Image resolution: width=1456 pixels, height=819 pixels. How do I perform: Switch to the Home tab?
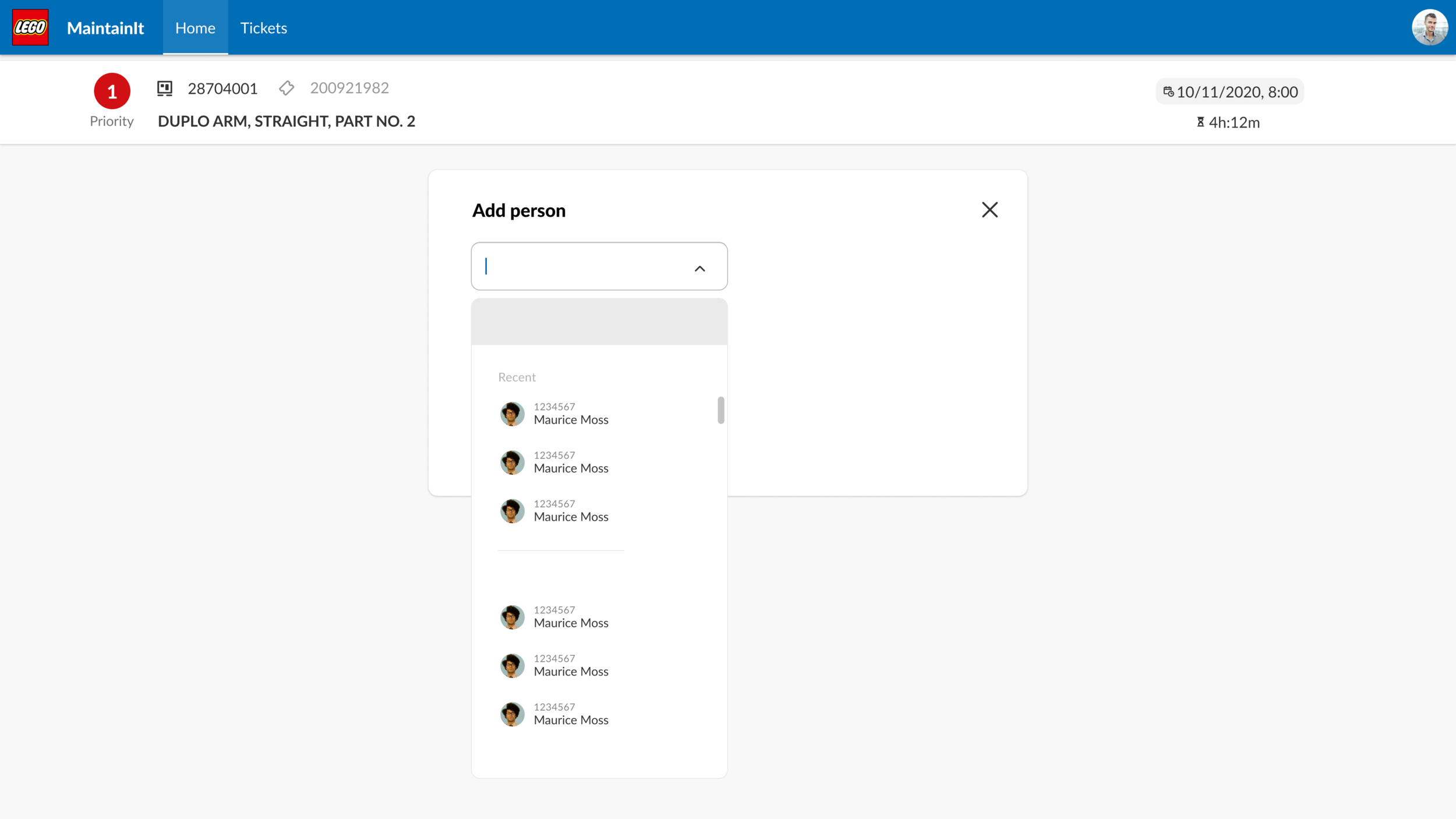coord(195,27)
